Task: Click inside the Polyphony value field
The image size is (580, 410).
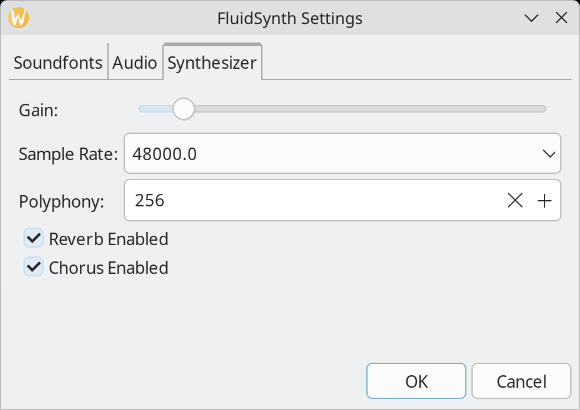Action: point(314,200)
